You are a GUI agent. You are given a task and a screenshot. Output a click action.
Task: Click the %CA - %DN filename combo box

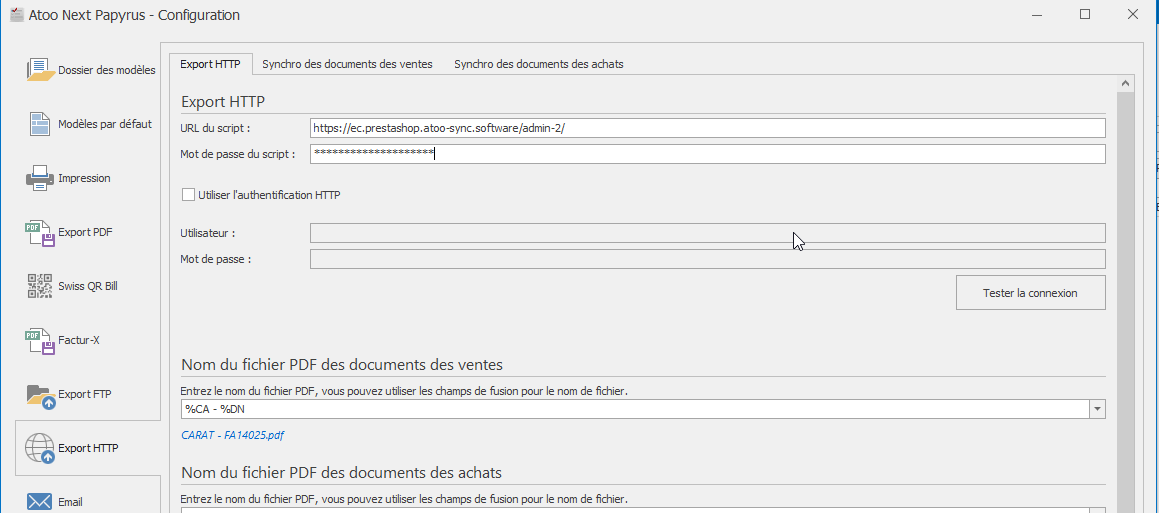(x=634, y=409)
